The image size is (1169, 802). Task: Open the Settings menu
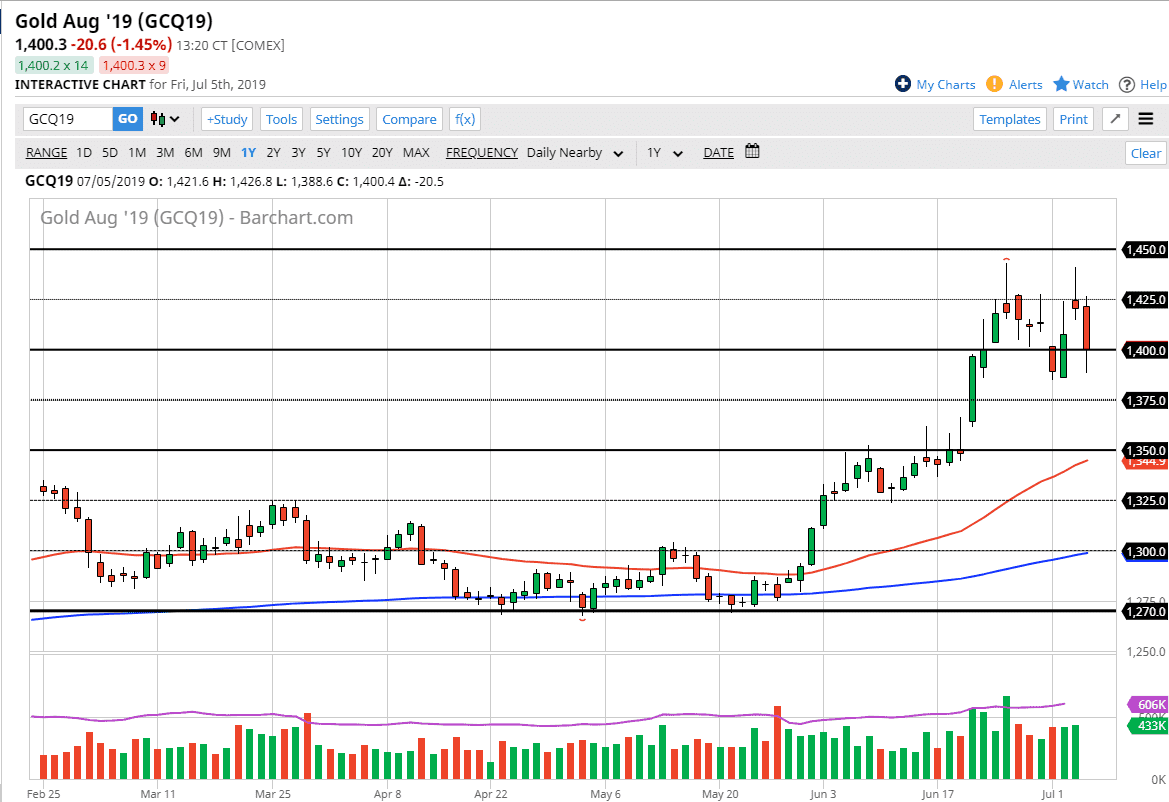[x=339, y=119]
